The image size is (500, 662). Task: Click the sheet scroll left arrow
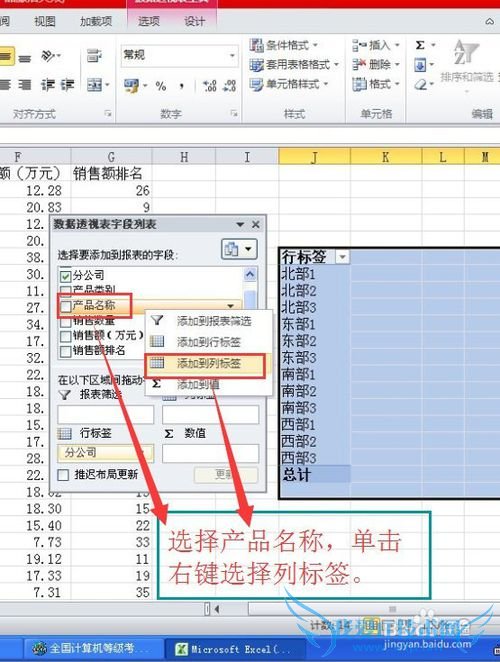click(217, 609)
